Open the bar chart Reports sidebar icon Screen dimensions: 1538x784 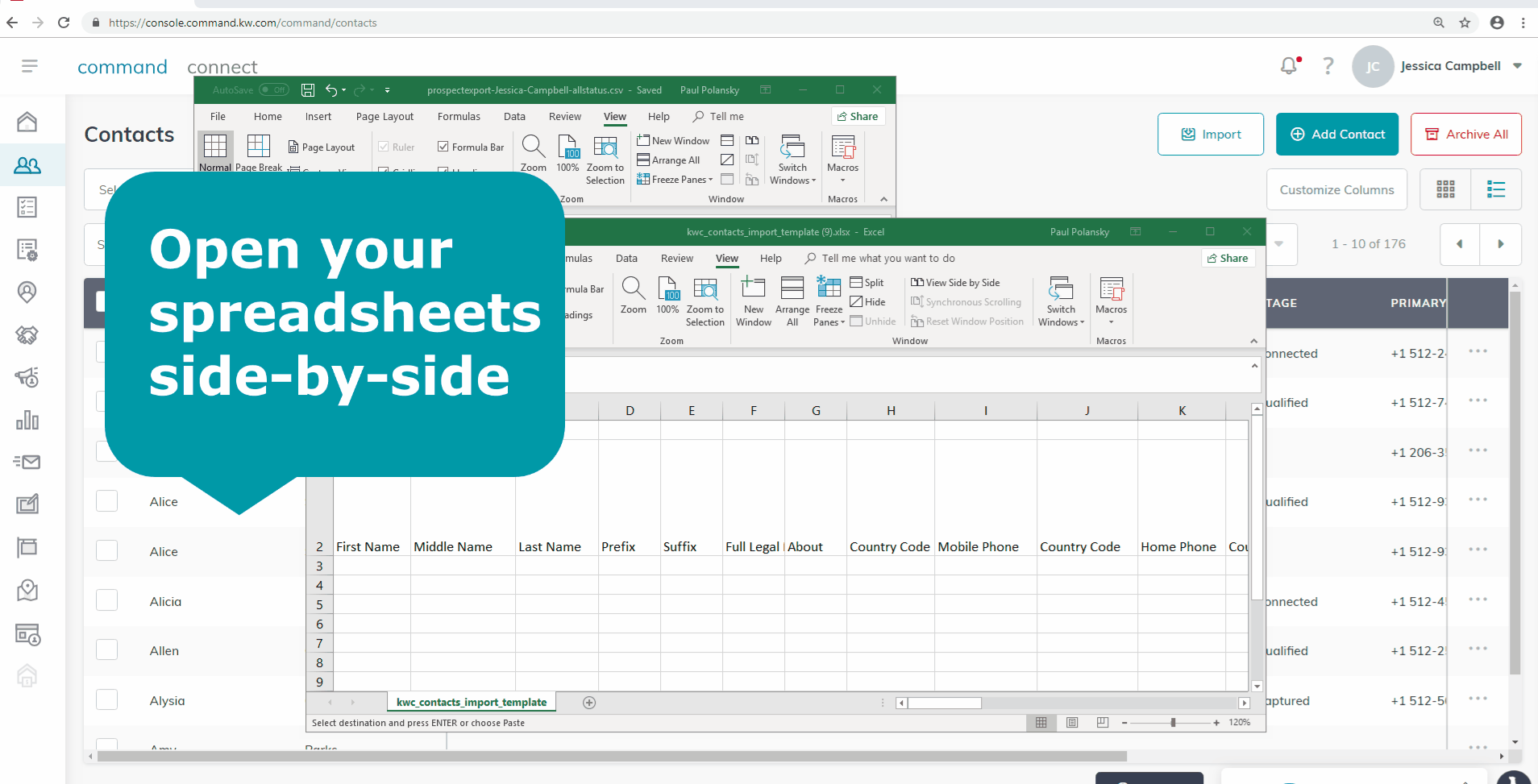(x=27, y=420)
